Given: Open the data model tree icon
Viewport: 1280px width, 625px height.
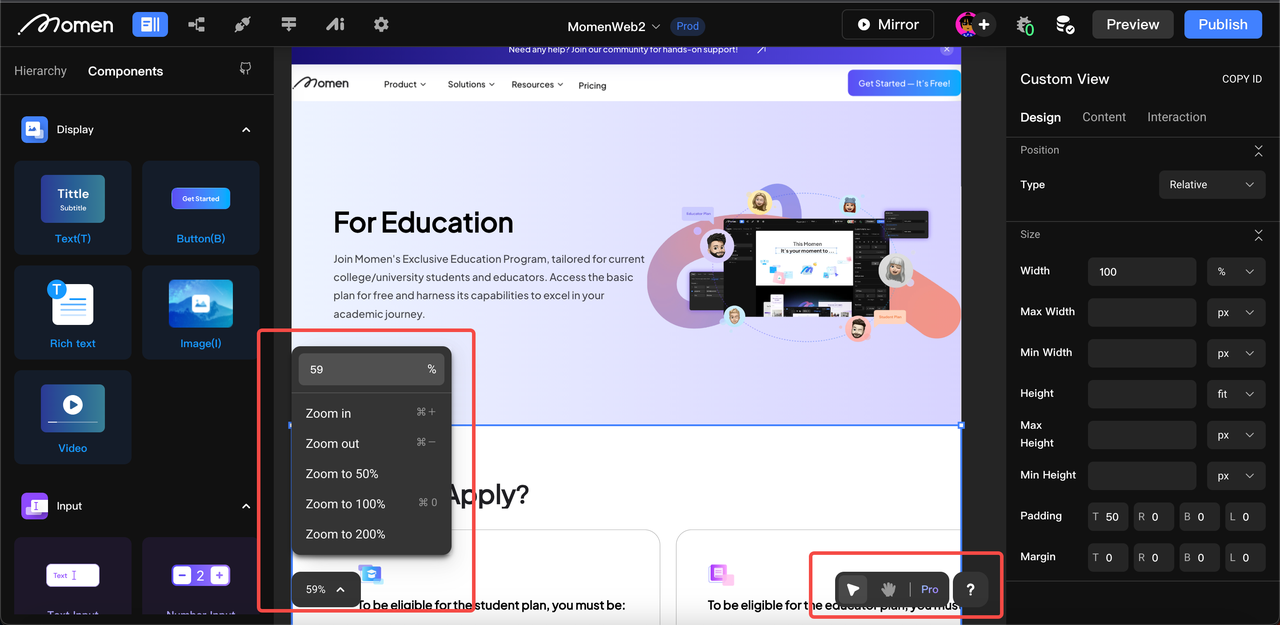Looking at the screenshot, I should pyautogui.click(x=196, y=24).
